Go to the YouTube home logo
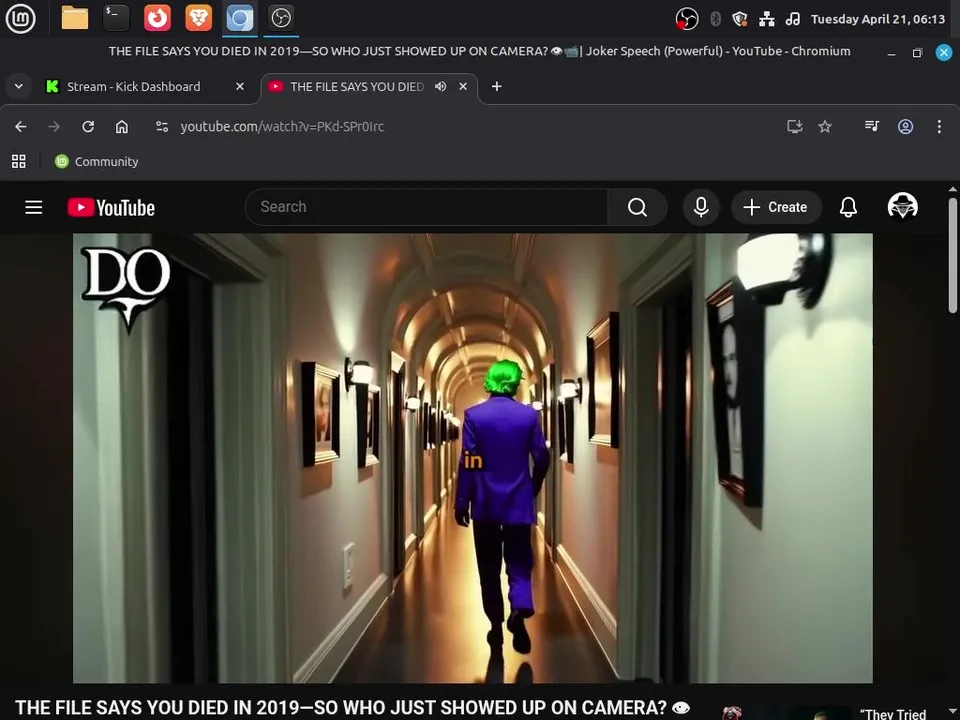 [x=111, y=208]
